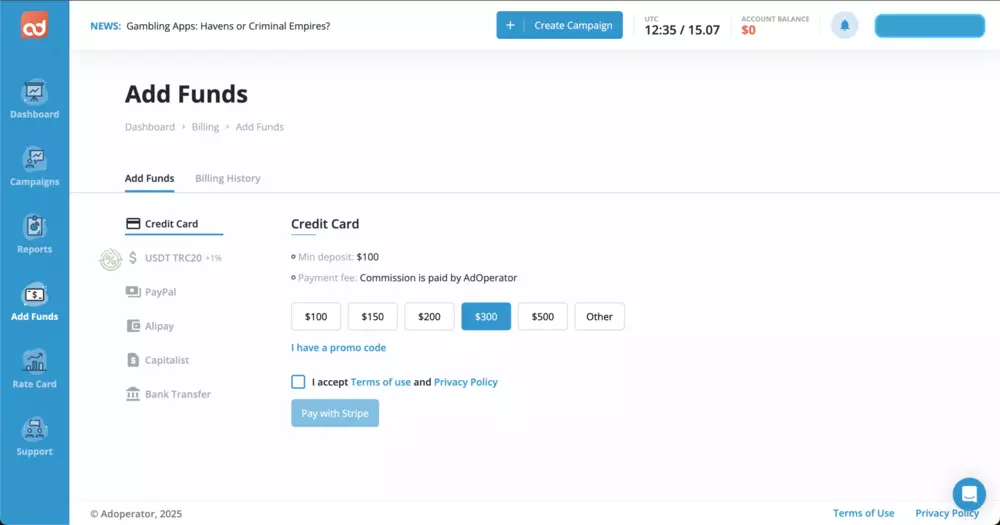Click the Add Funds breadcrumb text
The width and height of the screenshot is (1000, 525).
point(260,127)
